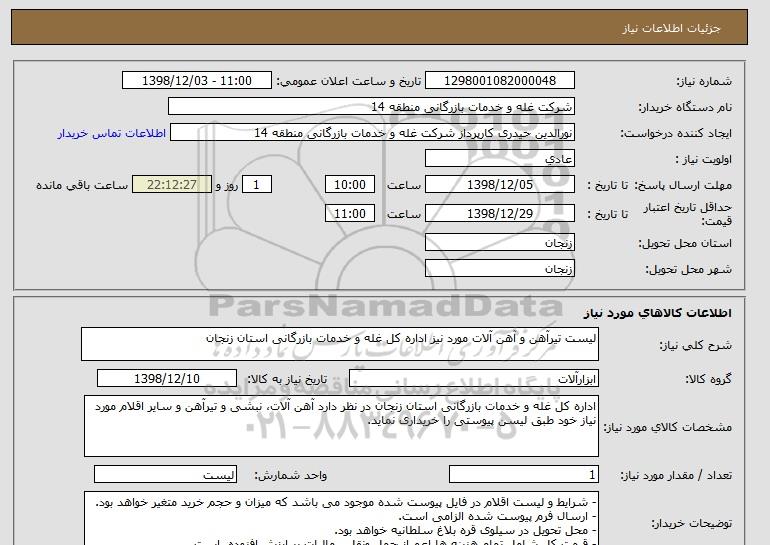Click the مشخصات کالای مورد نیاز text area

coord(341,426)
